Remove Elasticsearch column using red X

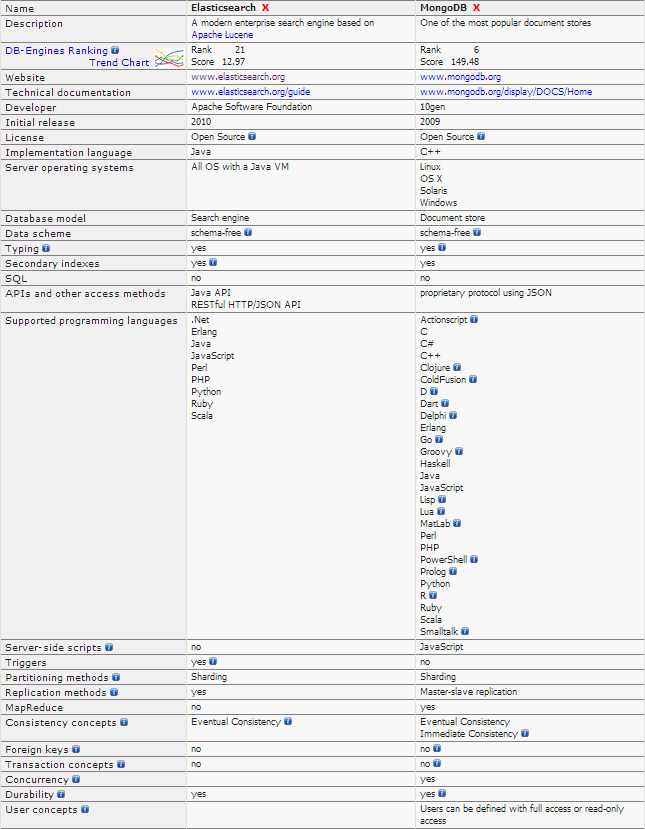pos(266,7)
